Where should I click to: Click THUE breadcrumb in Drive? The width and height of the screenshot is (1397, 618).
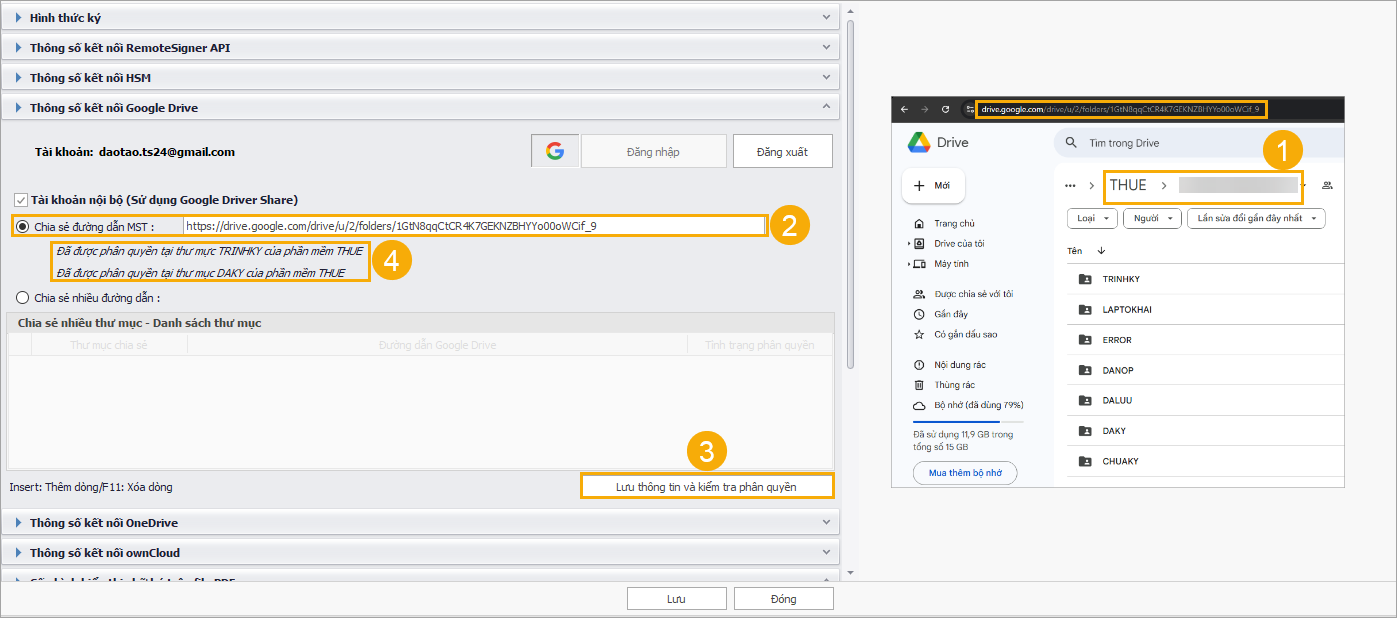point(1128,185)
